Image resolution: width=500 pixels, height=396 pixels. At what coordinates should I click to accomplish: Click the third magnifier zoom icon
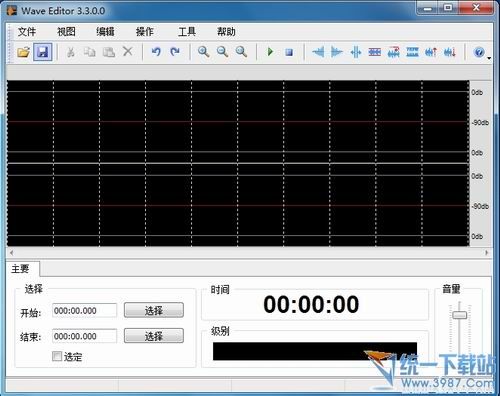(241, 52)
